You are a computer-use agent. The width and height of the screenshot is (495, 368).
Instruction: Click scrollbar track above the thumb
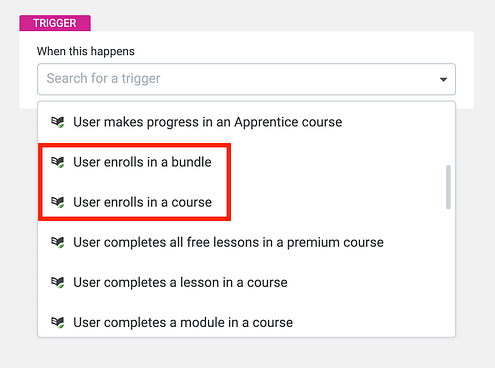click(448, 134)
